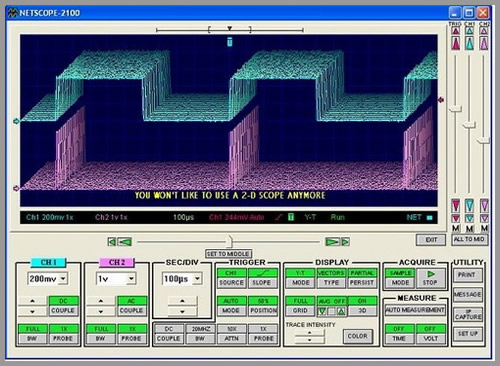Select the CH 1 channel tab
This screenshot has height=366, width=500.
pos(48,262)
